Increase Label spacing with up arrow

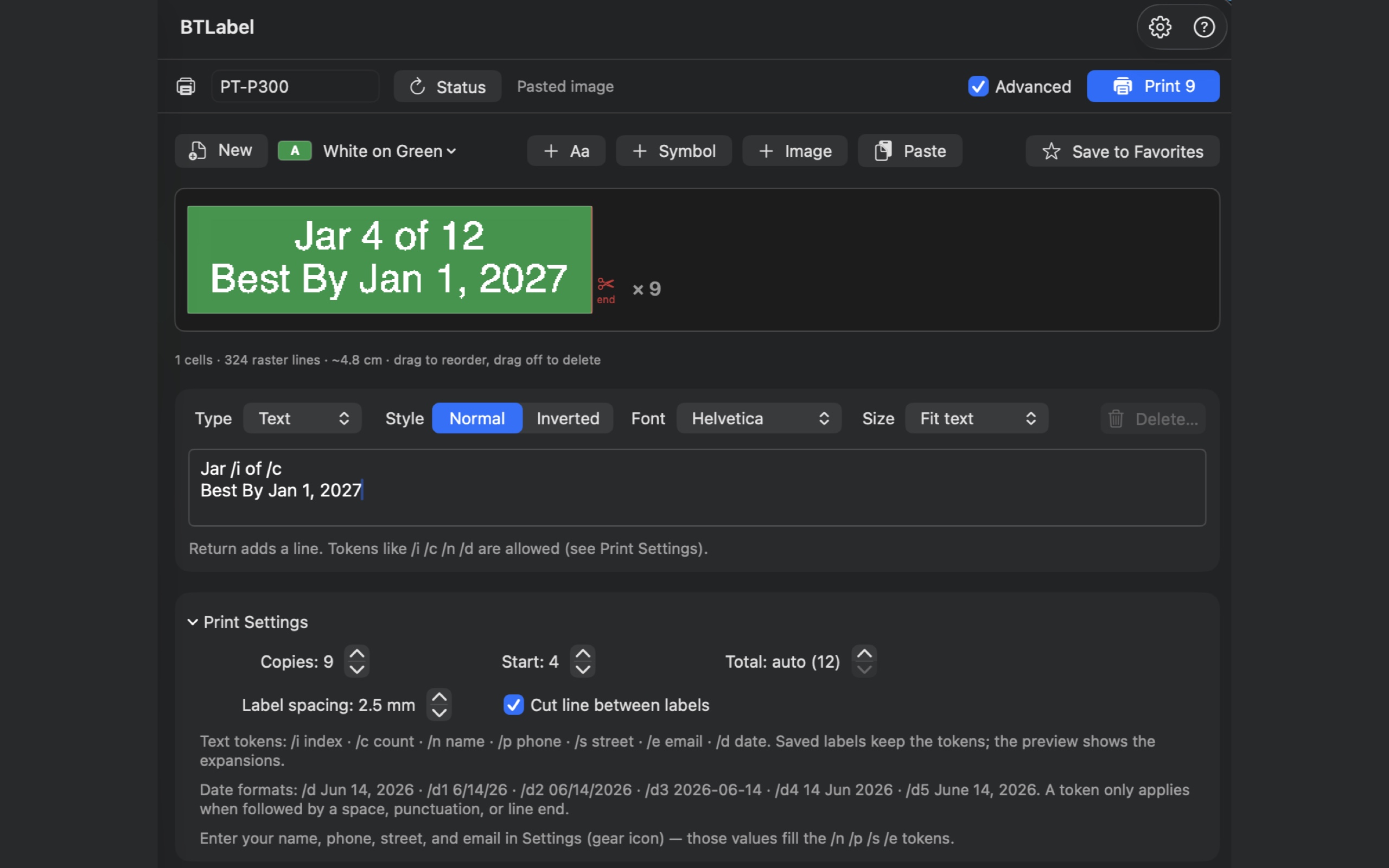[439, 697]
